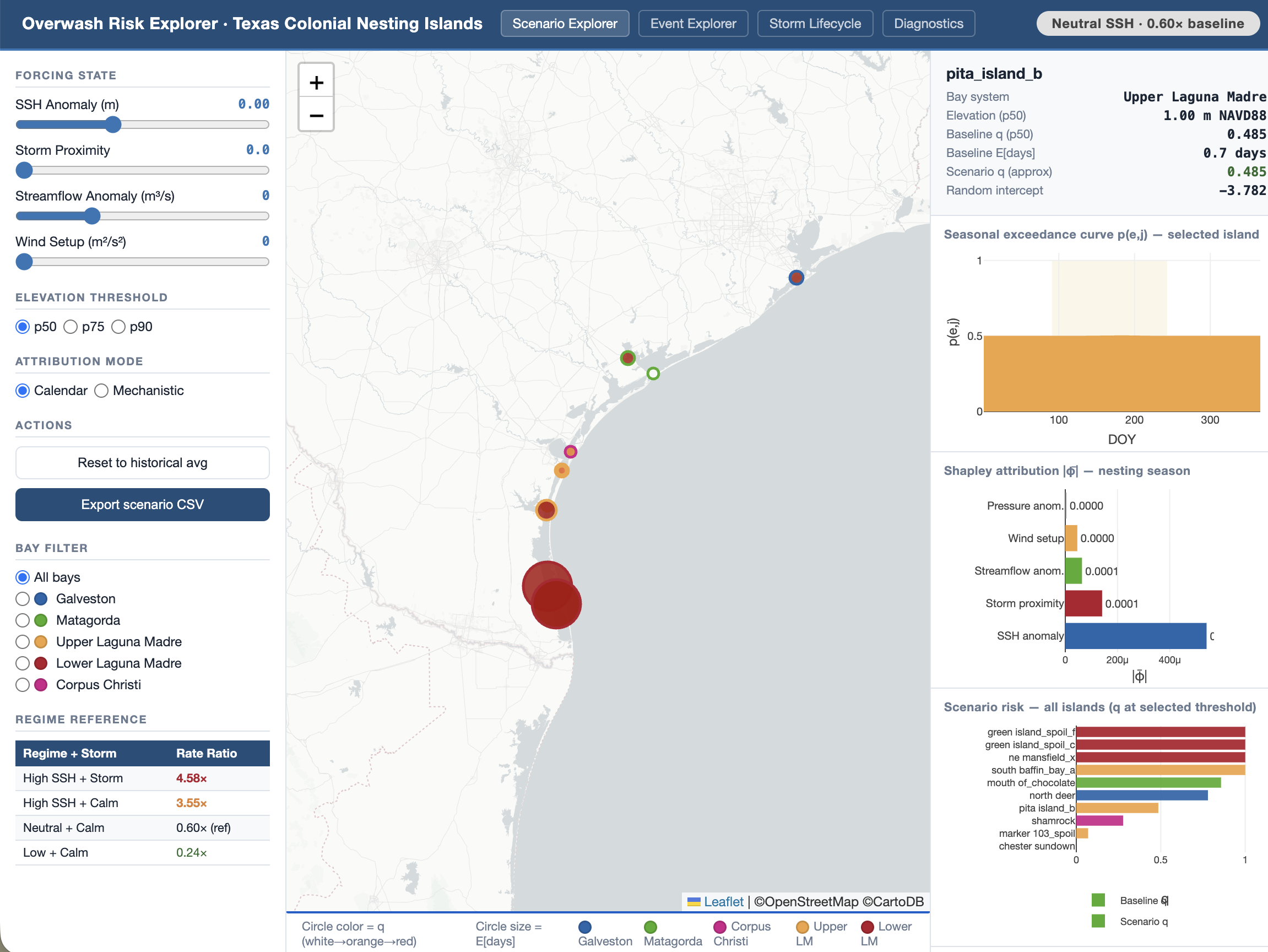Click the Wind setup bar in Shapley chart
The height and width of the screenshot is (952, 1268).
click(1071, 538)
